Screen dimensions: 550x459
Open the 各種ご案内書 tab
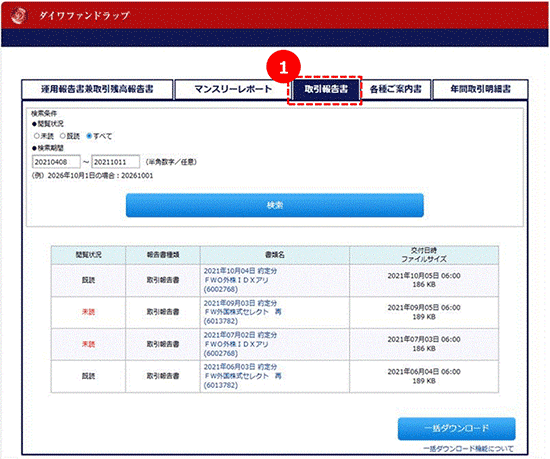(x=396, y=89)
